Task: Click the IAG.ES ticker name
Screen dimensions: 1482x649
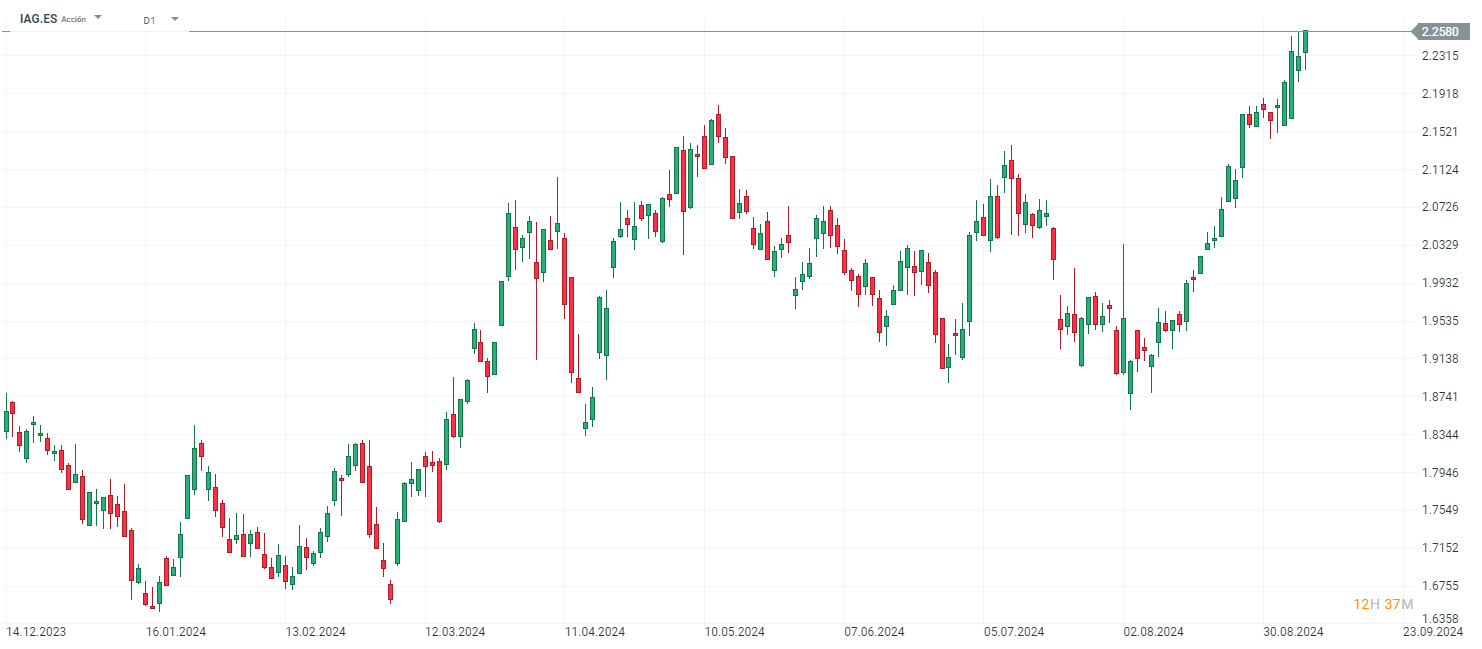Action: click(x=38, y=19)
